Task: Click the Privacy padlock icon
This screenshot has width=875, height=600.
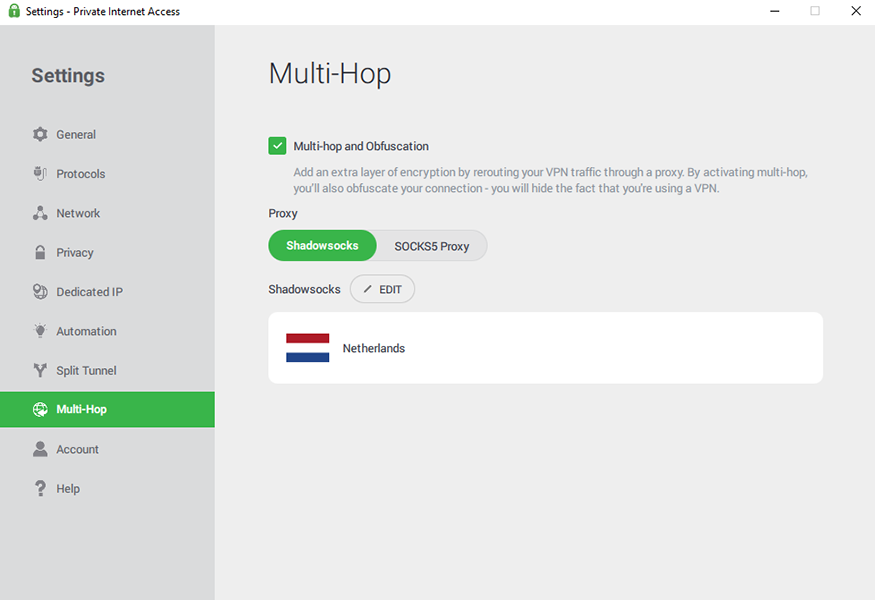Action: click(40, 253)
